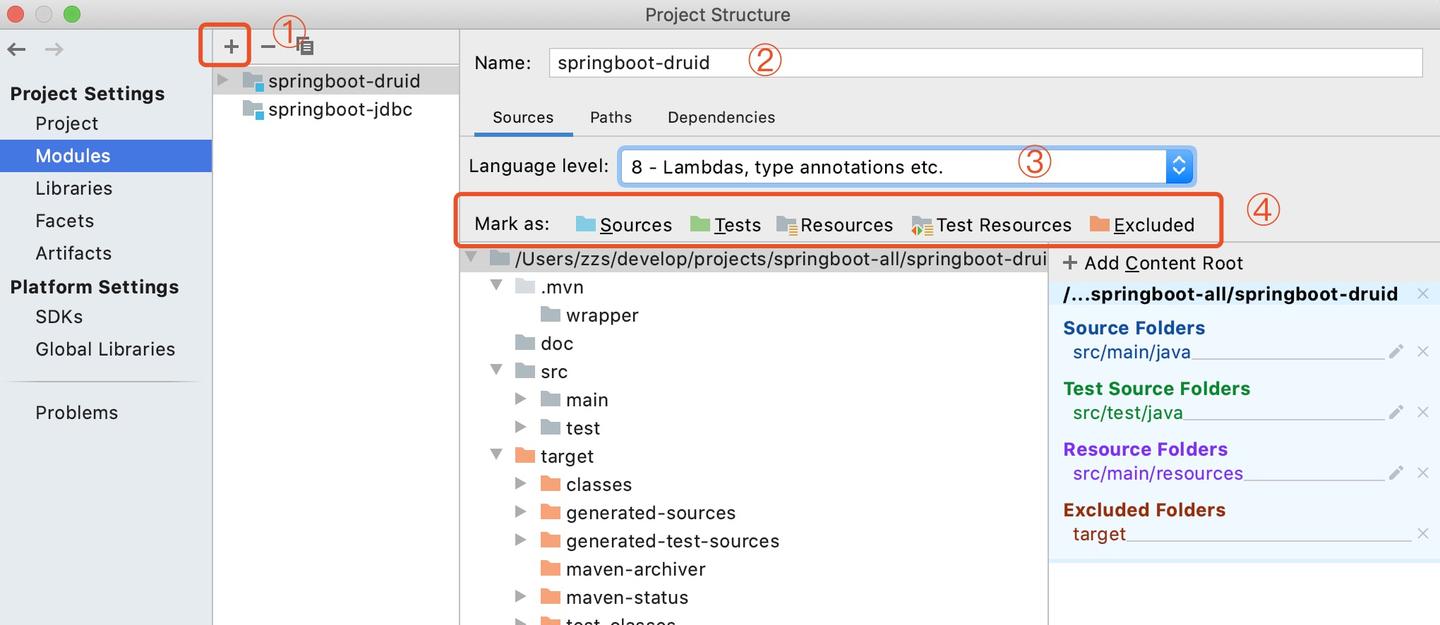
Task: Click the add module plus icon
Action: [231, 46]
